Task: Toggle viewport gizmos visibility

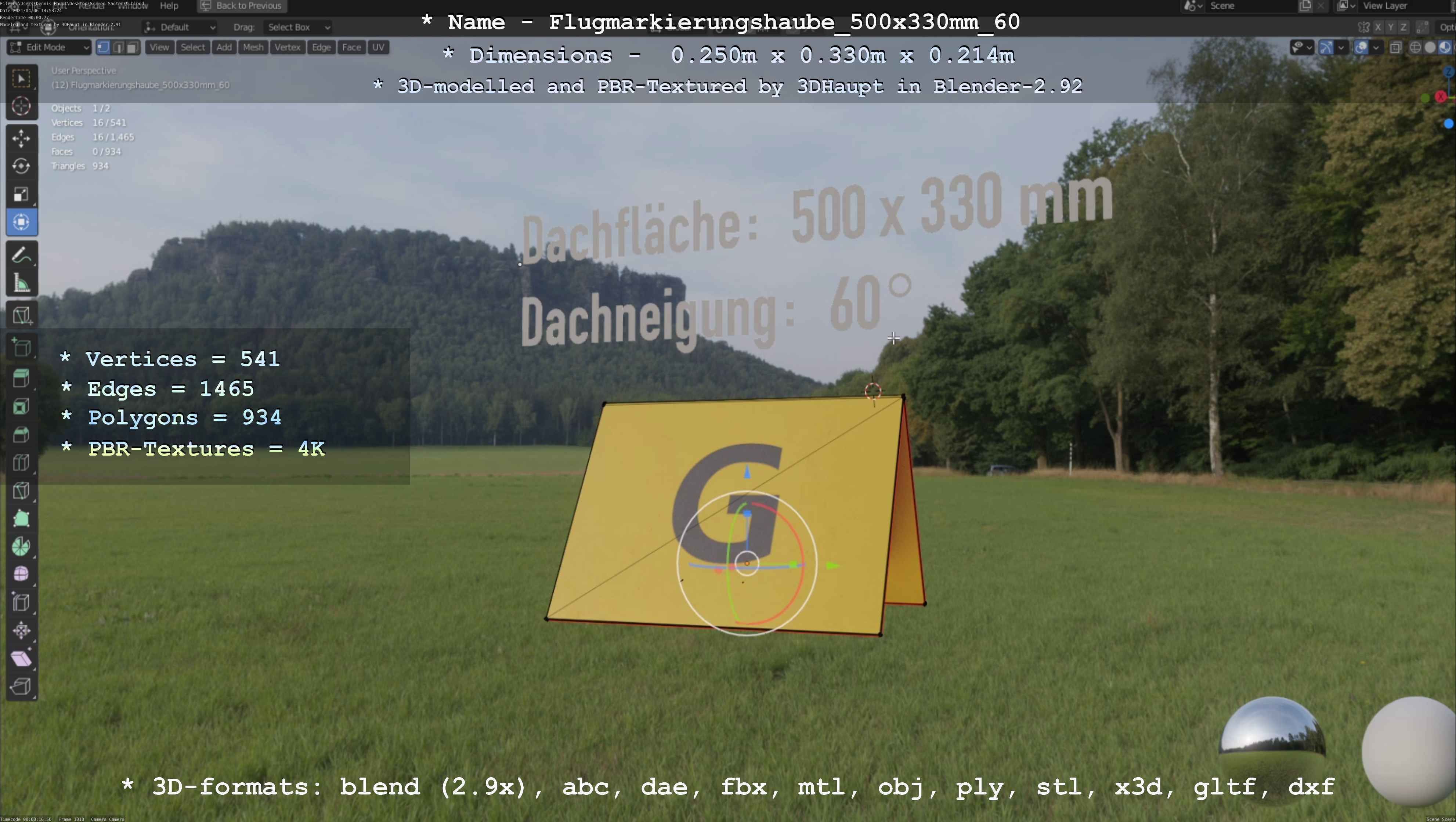Action: click(1326, 47)
